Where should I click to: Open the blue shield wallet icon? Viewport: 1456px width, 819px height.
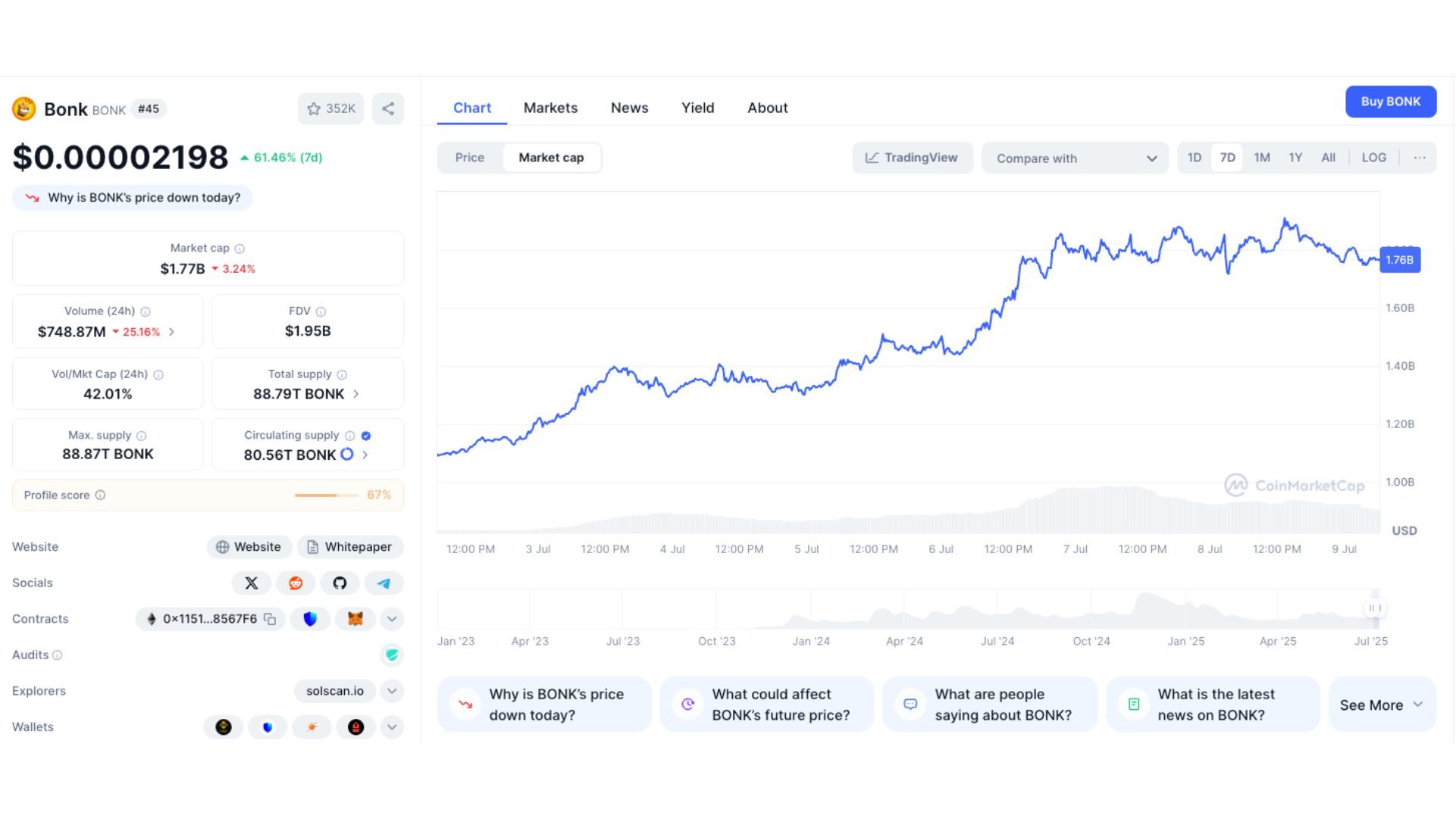click(268, 727)
